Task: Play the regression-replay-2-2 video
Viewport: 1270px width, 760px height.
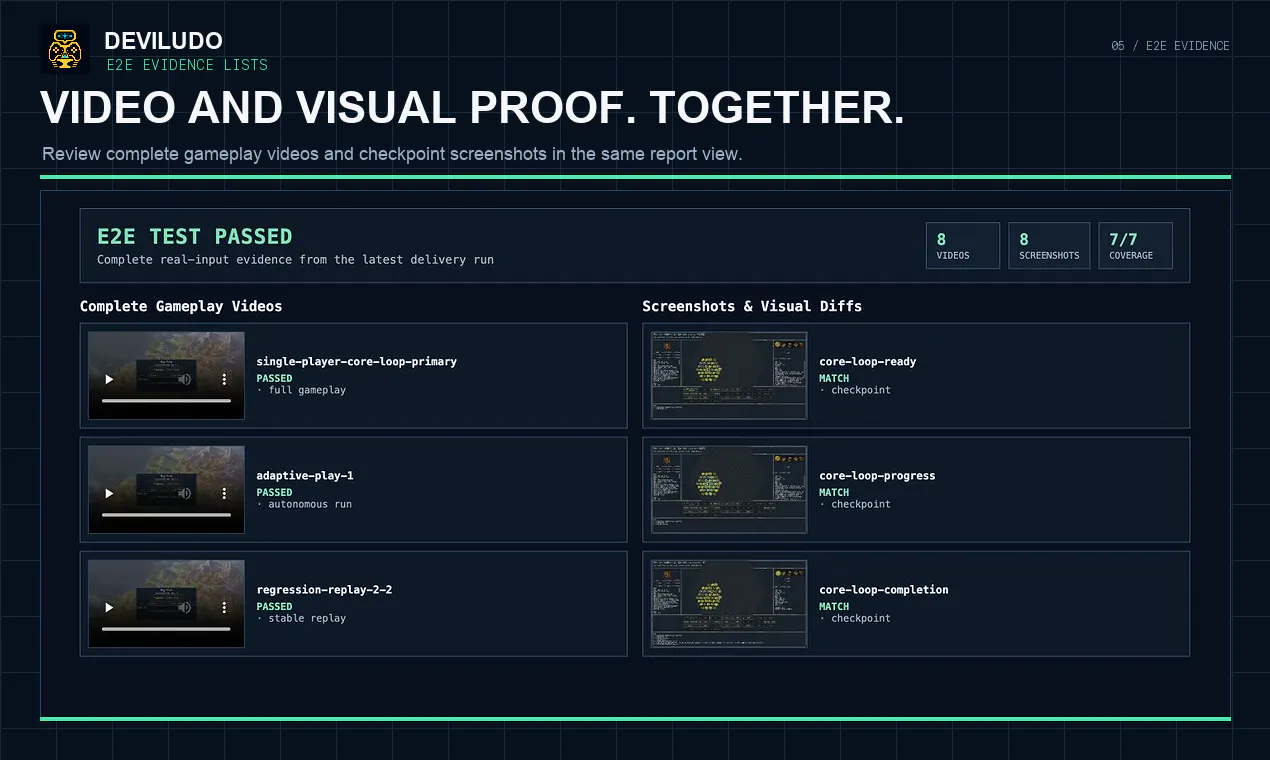Action: coord(109,608)
